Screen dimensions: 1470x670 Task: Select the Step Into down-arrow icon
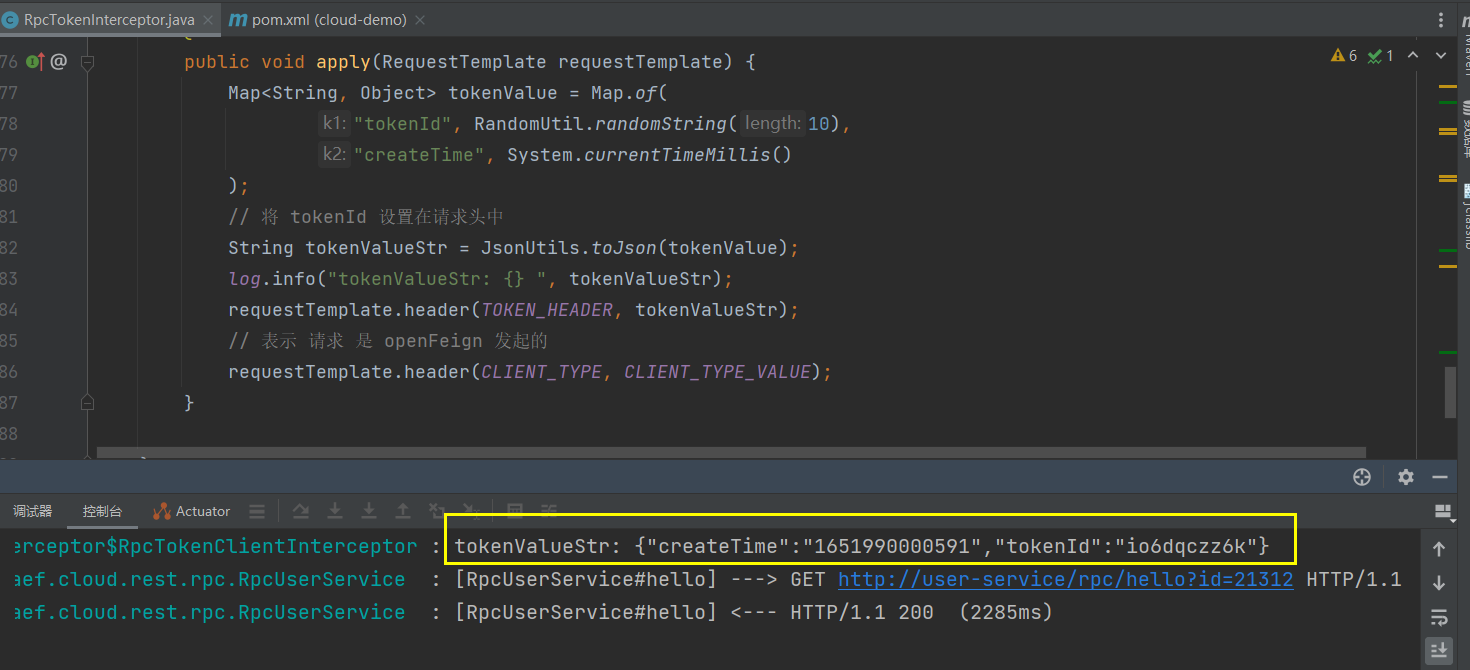tap(335, 510)
